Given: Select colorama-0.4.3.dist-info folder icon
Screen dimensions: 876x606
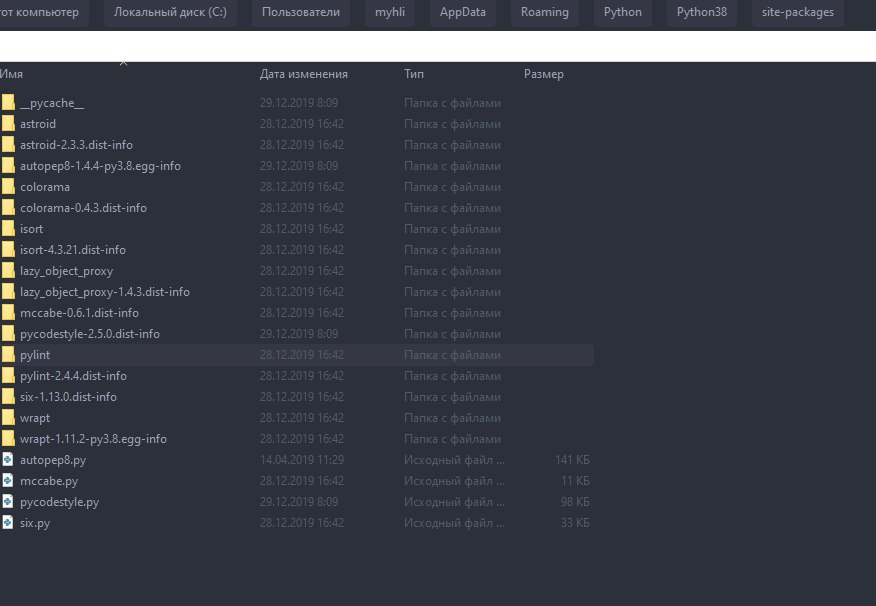Looking at the screenshot, I should (x=8, y=208).
